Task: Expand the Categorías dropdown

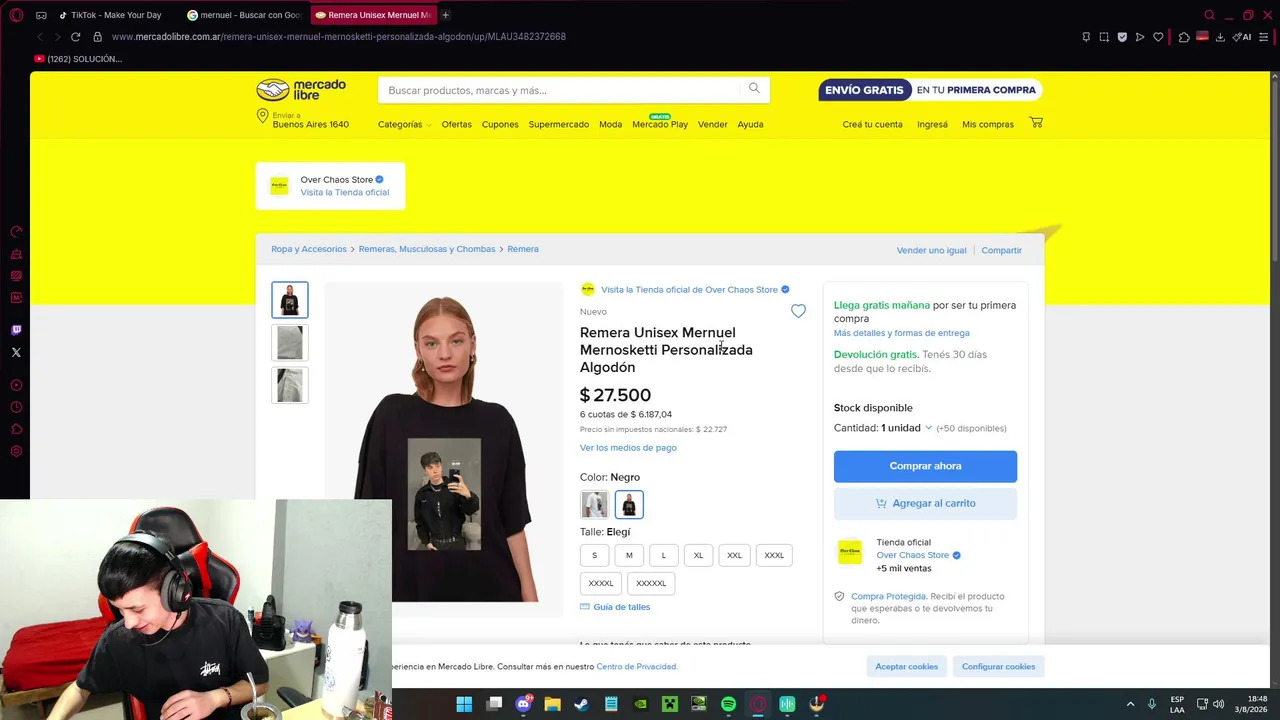Action: click(x=404, y=124)
